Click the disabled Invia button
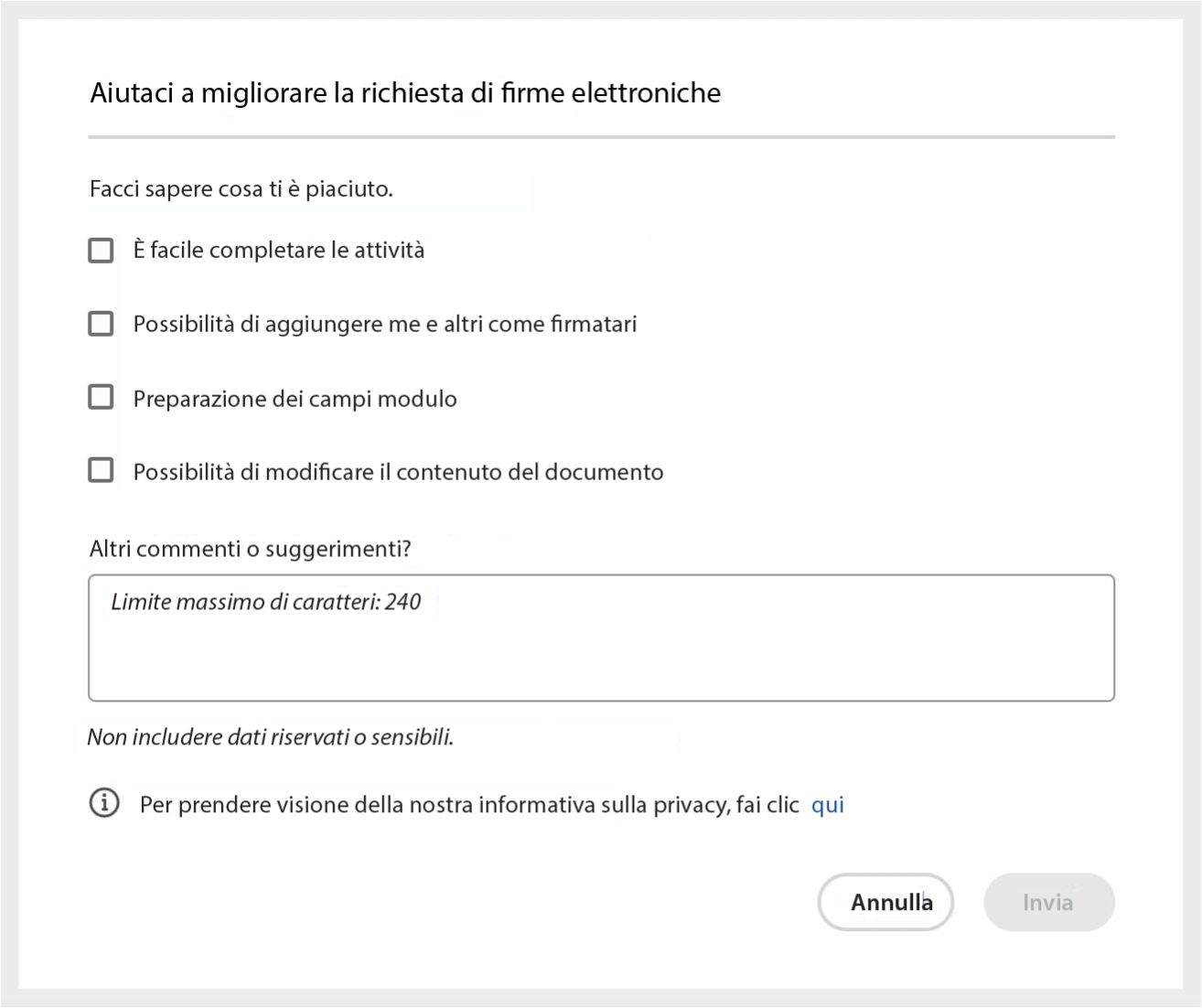 click(x=1048, y=902)
